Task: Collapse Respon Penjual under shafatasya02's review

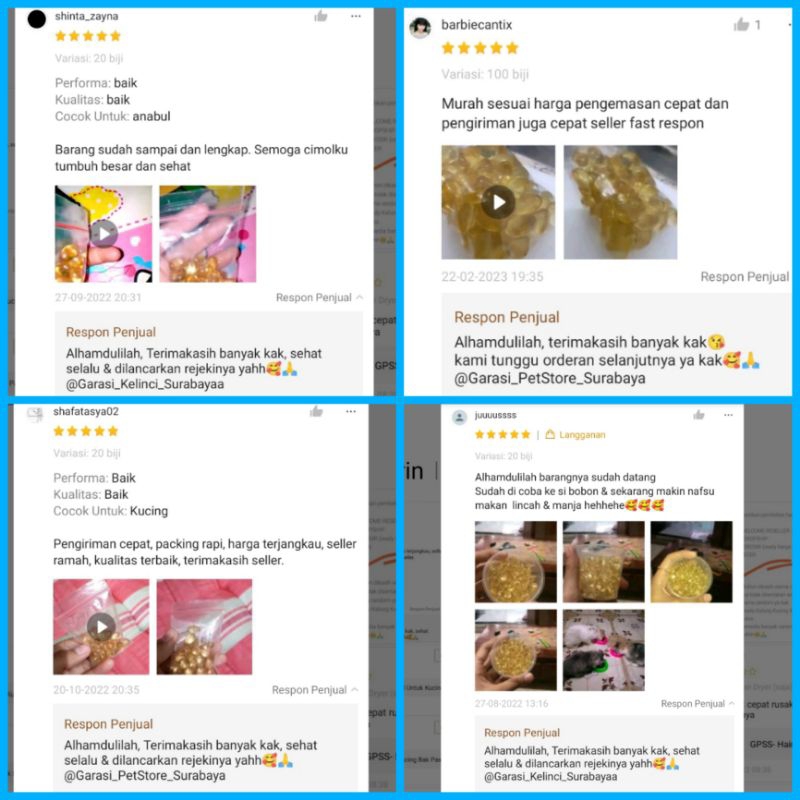Action: (x=315, y=690)
